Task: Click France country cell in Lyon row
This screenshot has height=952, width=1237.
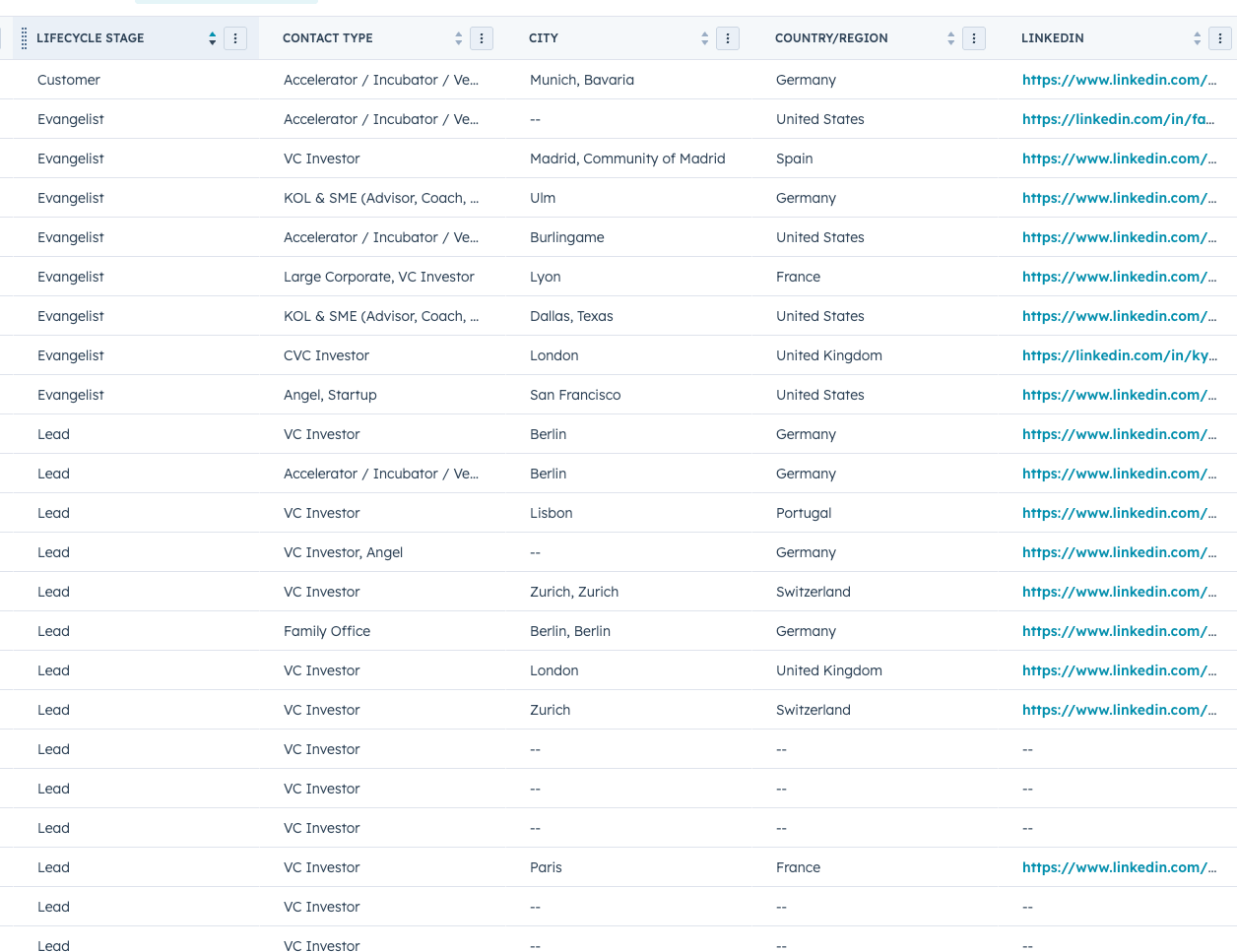Action: (x=798, y=277)
